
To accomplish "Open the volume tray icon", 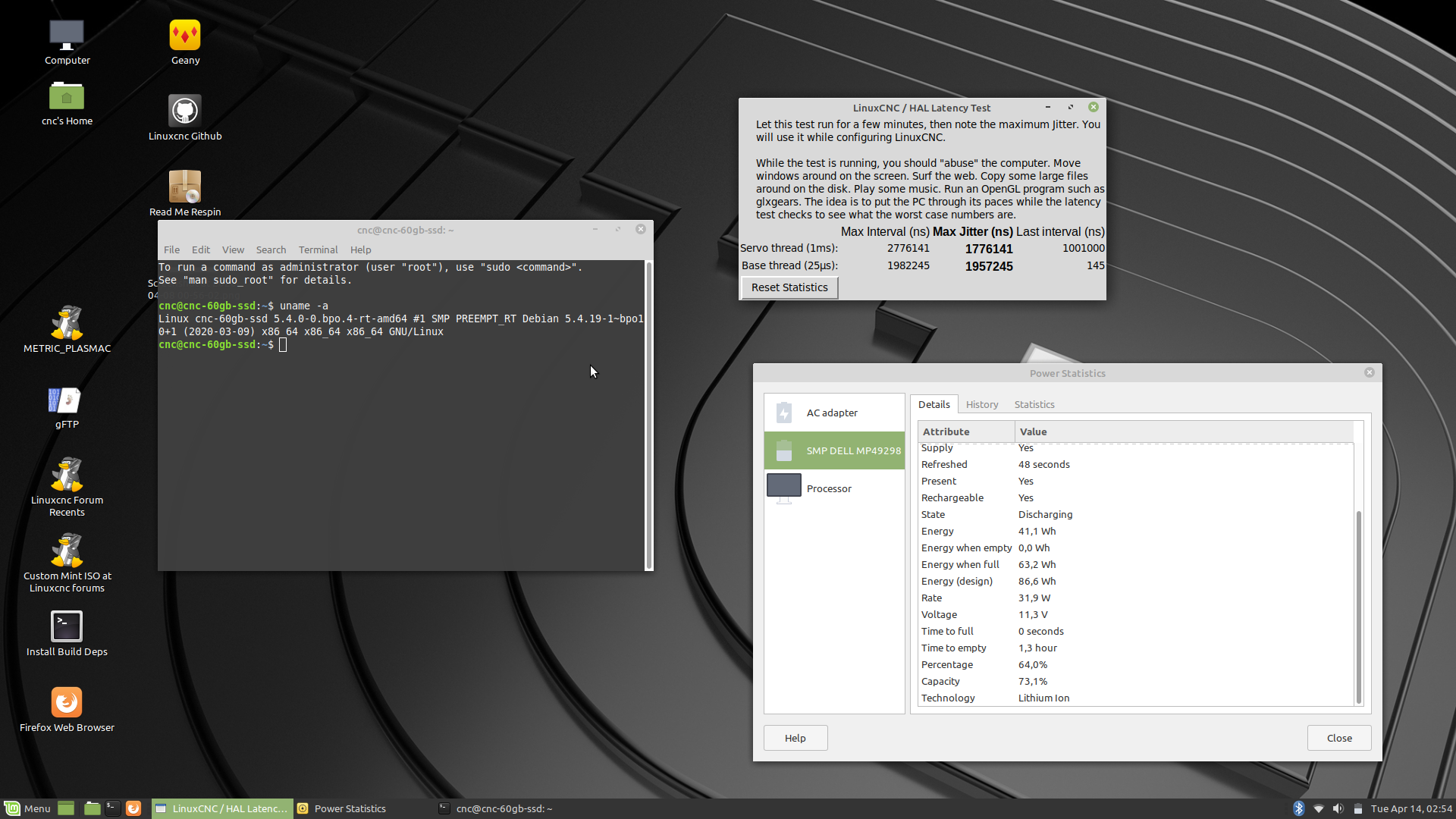I will (1338, 808).
